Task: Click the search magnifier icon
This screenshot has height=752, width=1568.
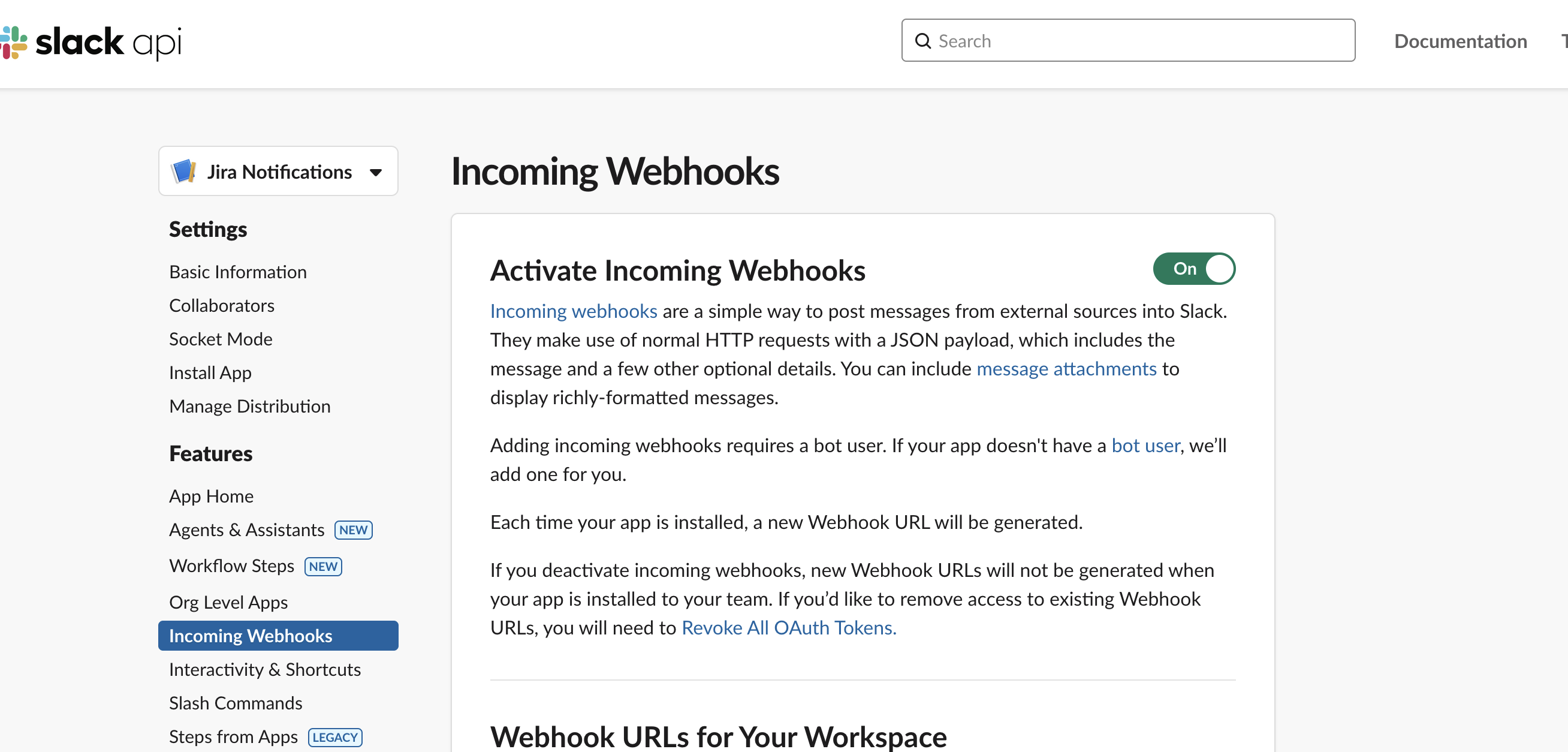Action: tap(923, 41)
